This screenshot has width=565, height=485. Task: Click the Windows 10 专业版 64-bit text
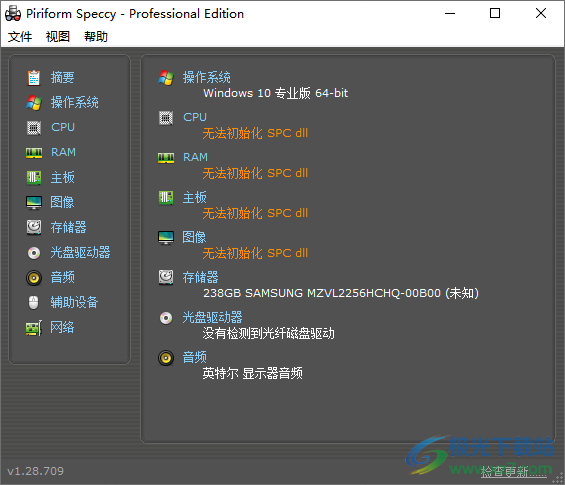276,93
